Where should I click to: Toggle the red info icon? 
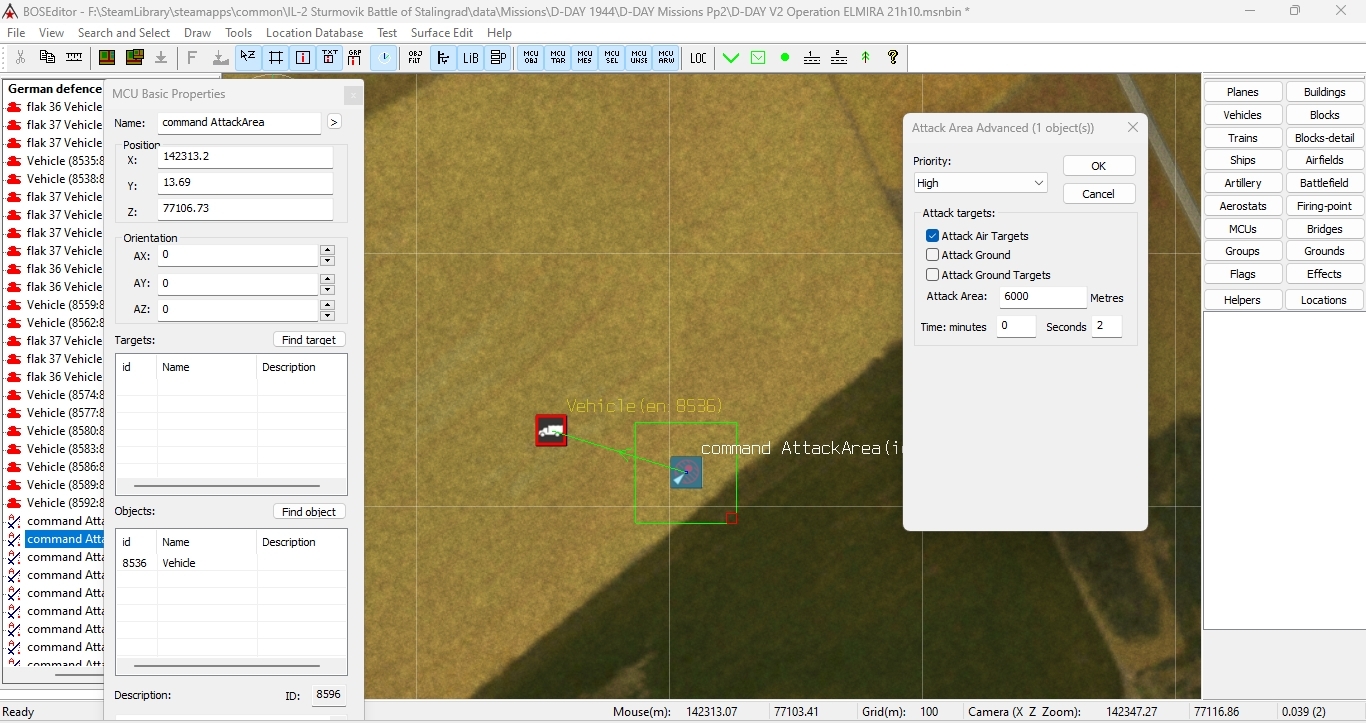(x=303, y=58)
